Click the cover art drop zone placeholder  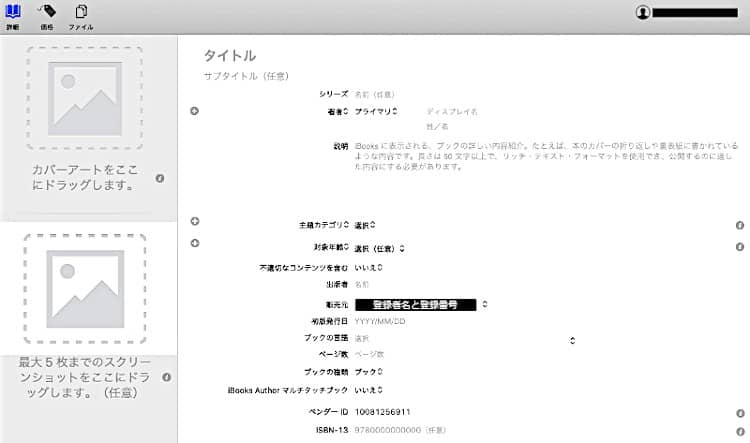(85, 99)
